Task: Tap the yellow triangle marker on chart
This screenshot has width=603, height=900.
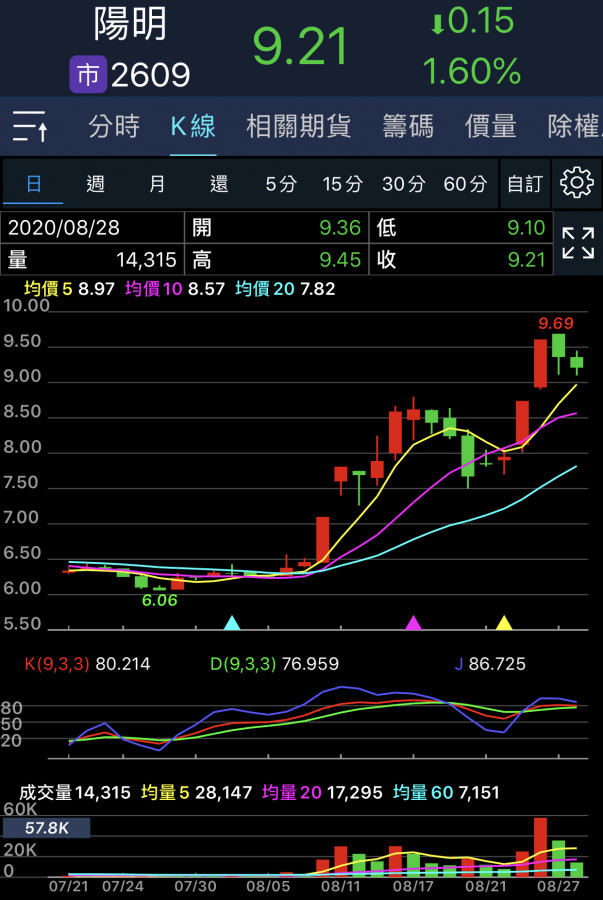Action: (504, 623)
